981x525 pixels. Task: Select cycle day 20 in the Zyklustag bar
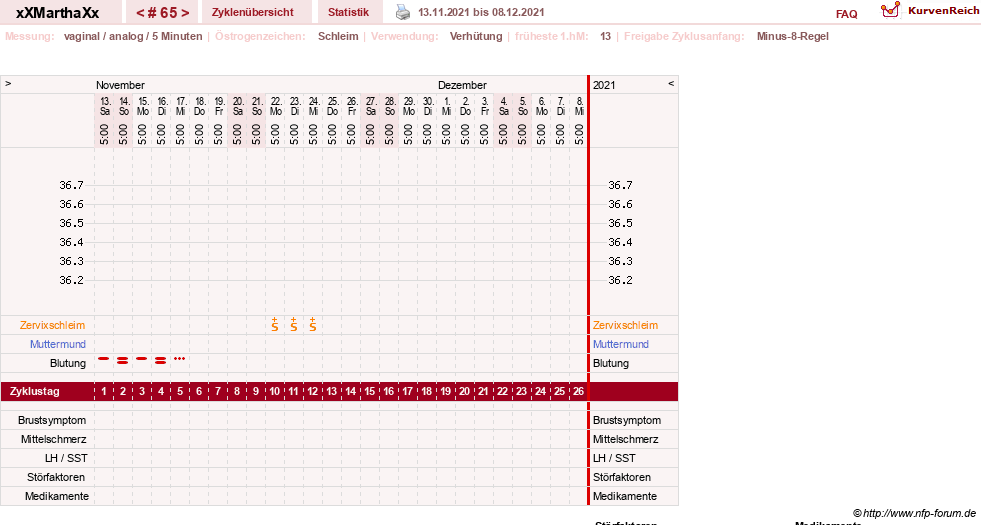[x=464, y=391]
